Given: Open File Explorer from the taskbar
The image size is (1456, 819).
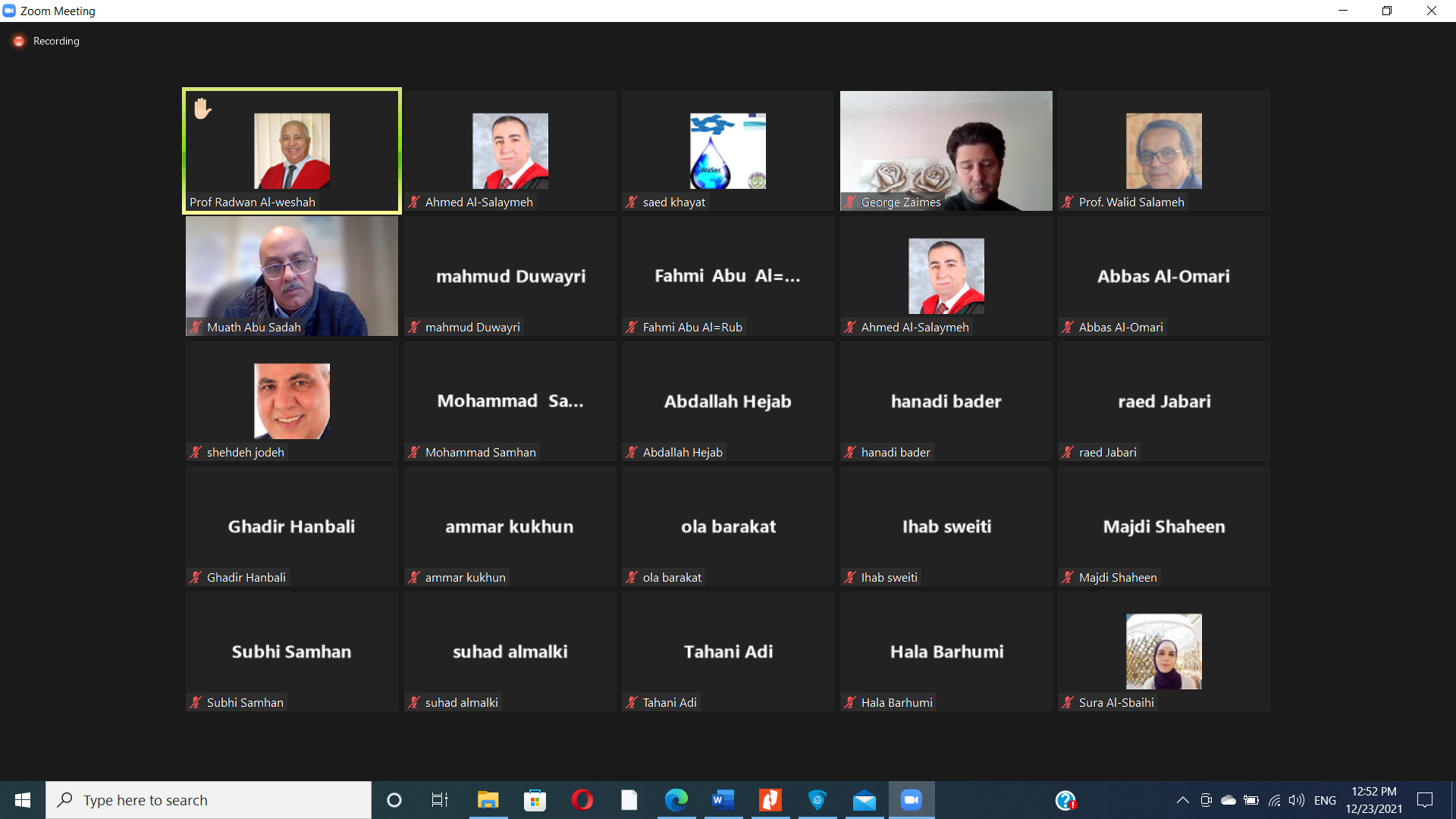Looking at the screenshot, I should click(x=488, y=800).
